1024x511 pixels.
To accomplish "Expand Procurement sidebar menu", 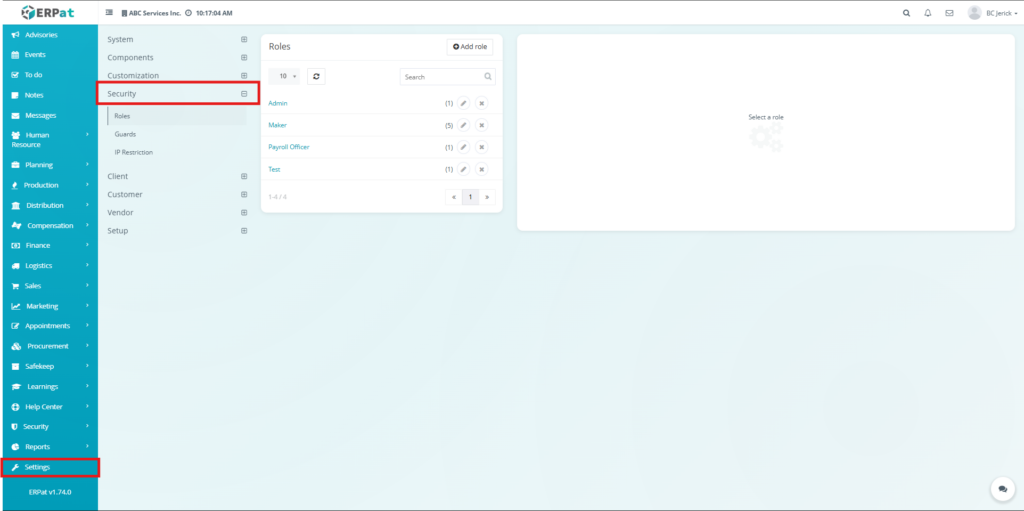I will [x=49, y=346].
